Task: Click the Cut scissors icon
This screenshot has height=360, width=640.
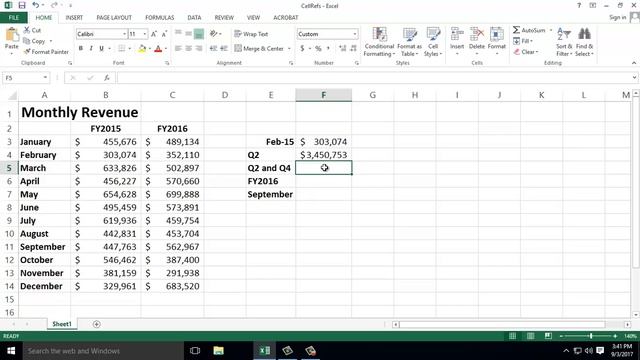Action: (27, 30)
